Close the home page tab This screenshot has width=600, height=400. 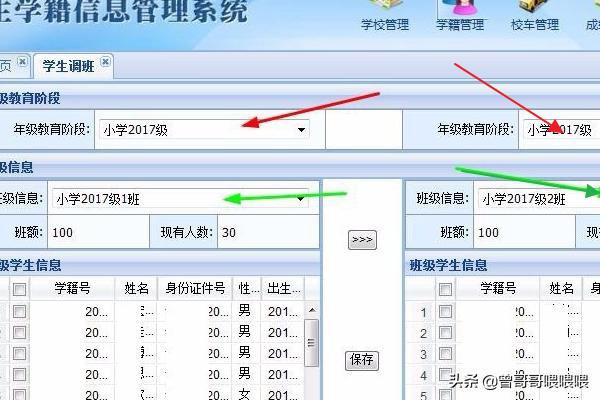pyautogui.click(x=22, y=62)
